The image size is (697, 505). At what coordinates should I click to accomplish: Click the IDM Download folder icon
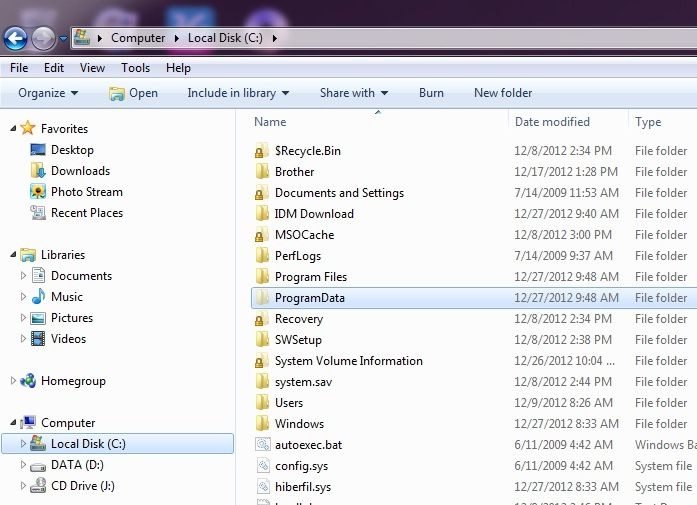[262, 213]
